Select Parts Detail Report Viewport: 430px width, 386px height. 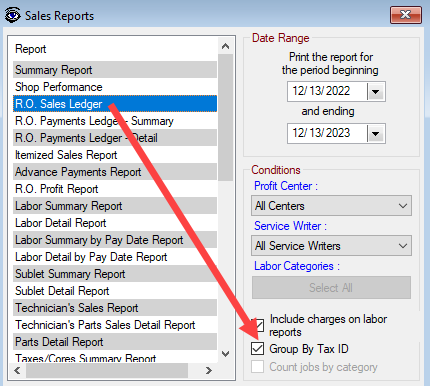pyautogui.click(x=115, y=342)
